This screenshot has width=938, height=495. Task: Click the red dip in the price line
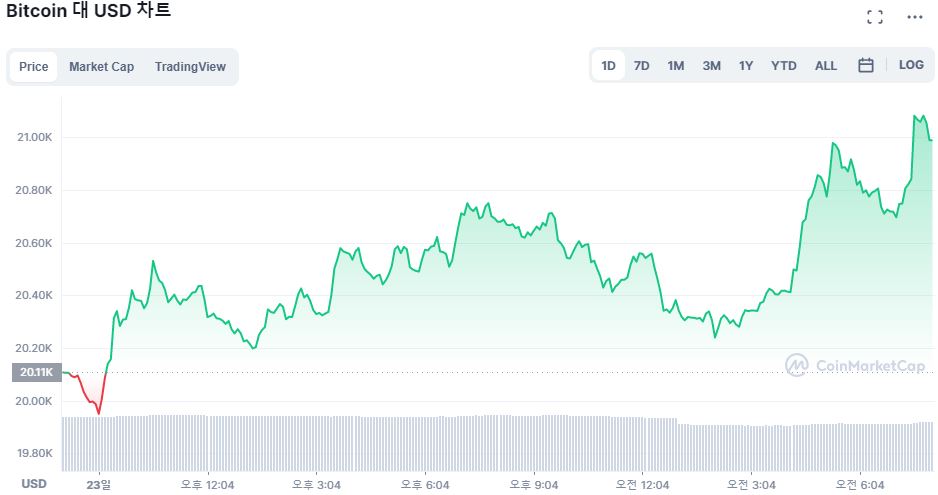click(x=97, y=409)
